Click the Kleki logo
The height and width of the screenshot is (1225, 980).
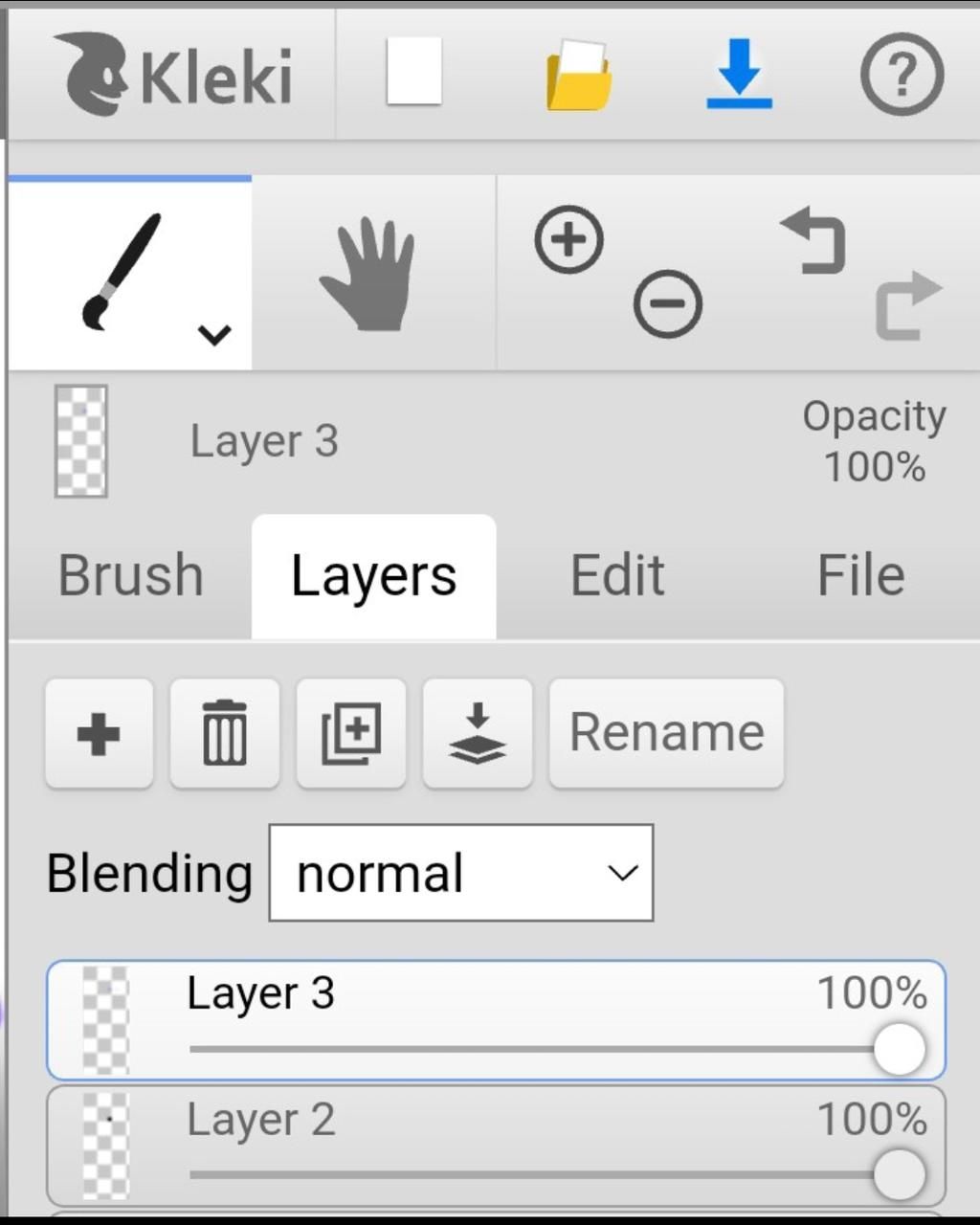172,75
